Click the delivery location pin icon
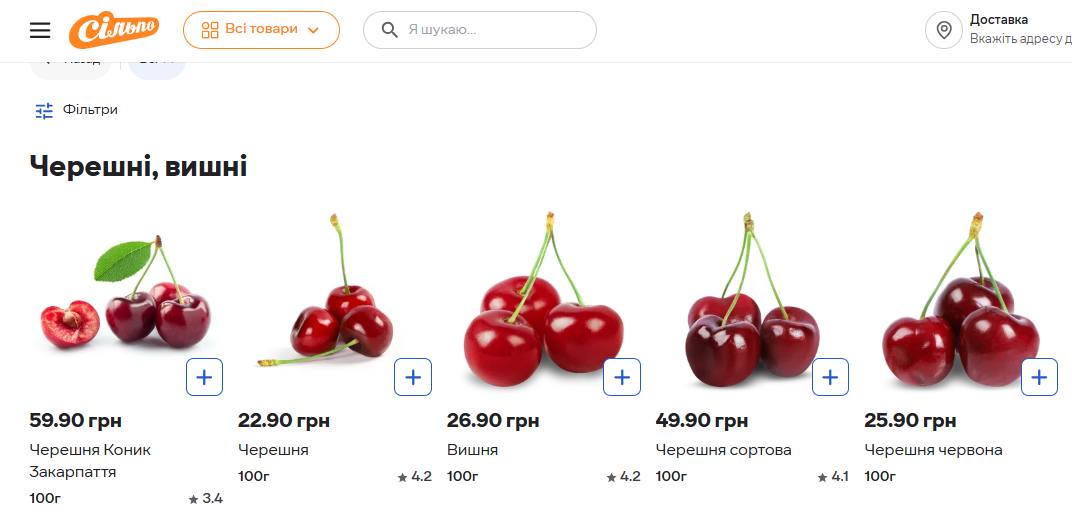This screenshot has width=1072, height=521. [943, 30]
